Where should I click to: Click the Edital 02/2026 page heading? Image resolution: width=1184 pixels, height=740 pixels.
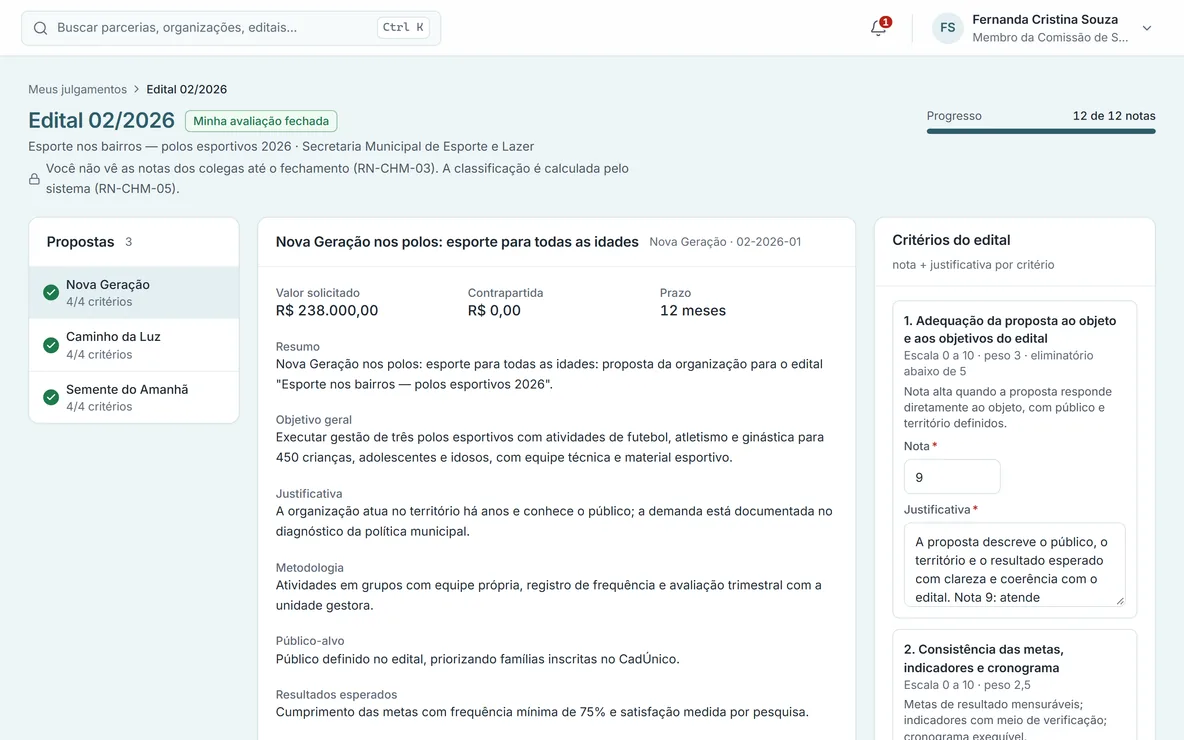pos(101,120)
